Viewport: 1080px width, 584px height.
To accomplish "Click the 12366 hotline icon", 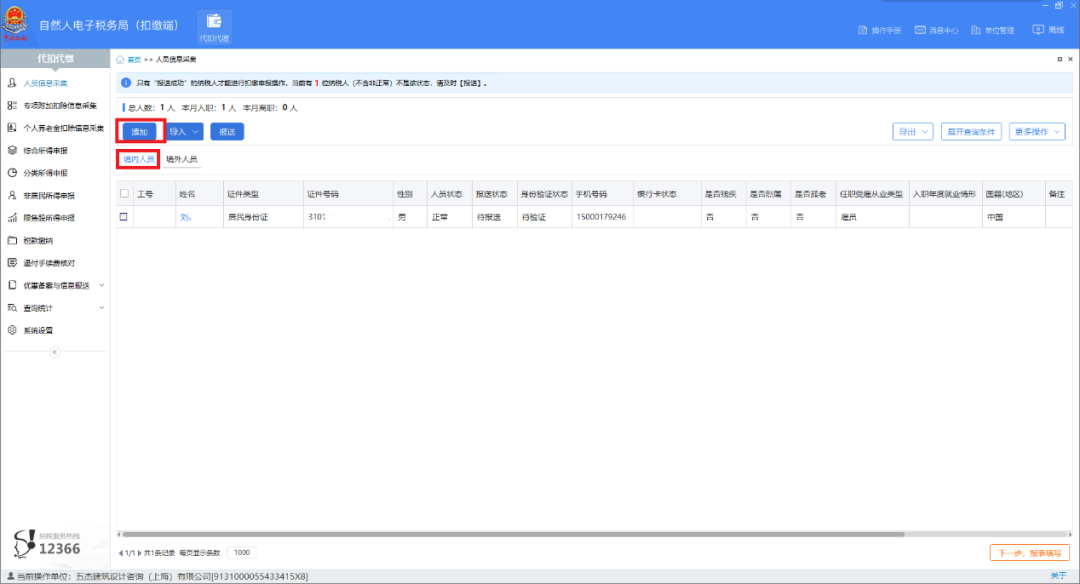I will point(24,543).
